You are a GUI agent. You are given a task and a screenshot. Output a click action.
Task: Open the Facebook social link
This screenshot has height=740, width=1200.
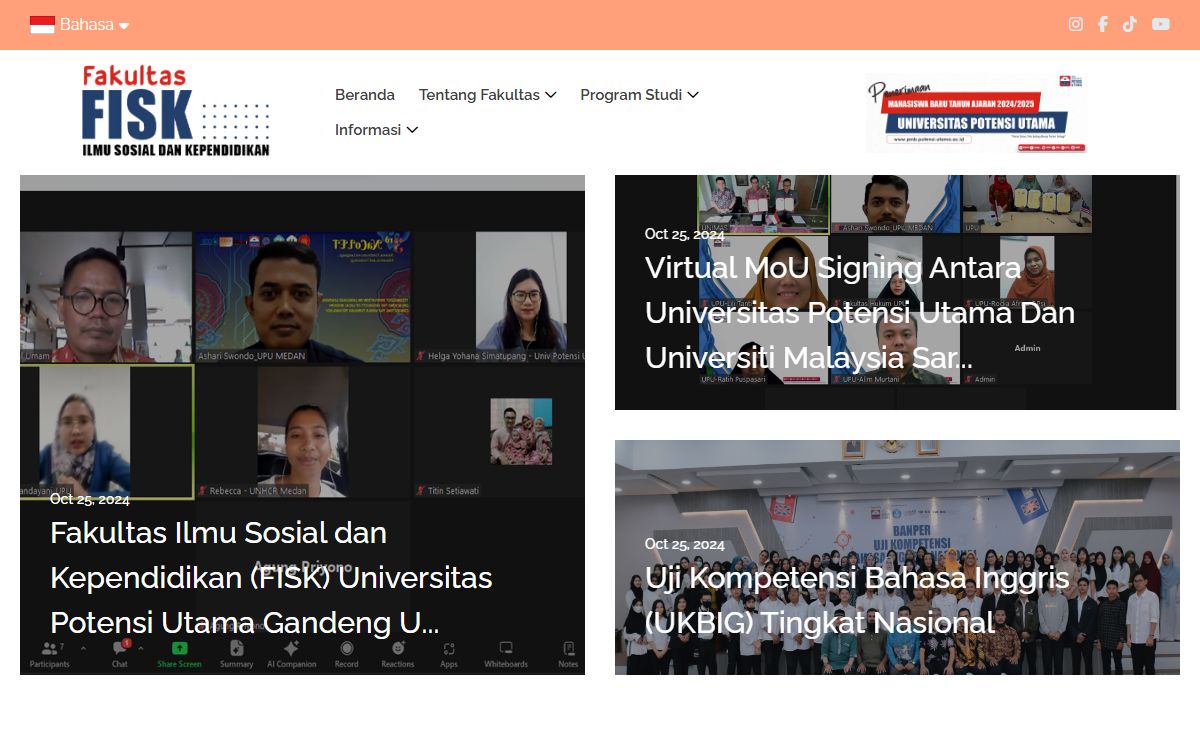1103,24
